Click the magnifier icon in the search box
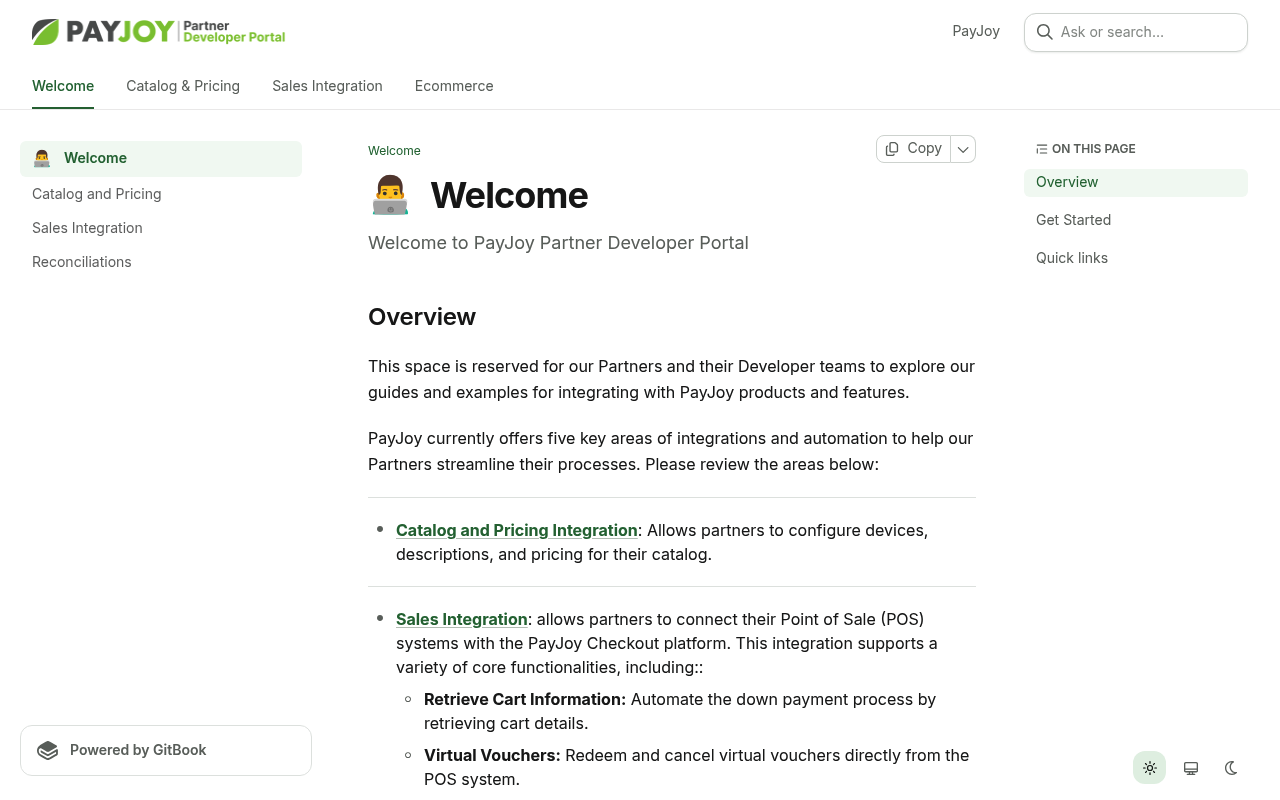This screenshot has height=800, width=1280. click(x=1045, y=32)
